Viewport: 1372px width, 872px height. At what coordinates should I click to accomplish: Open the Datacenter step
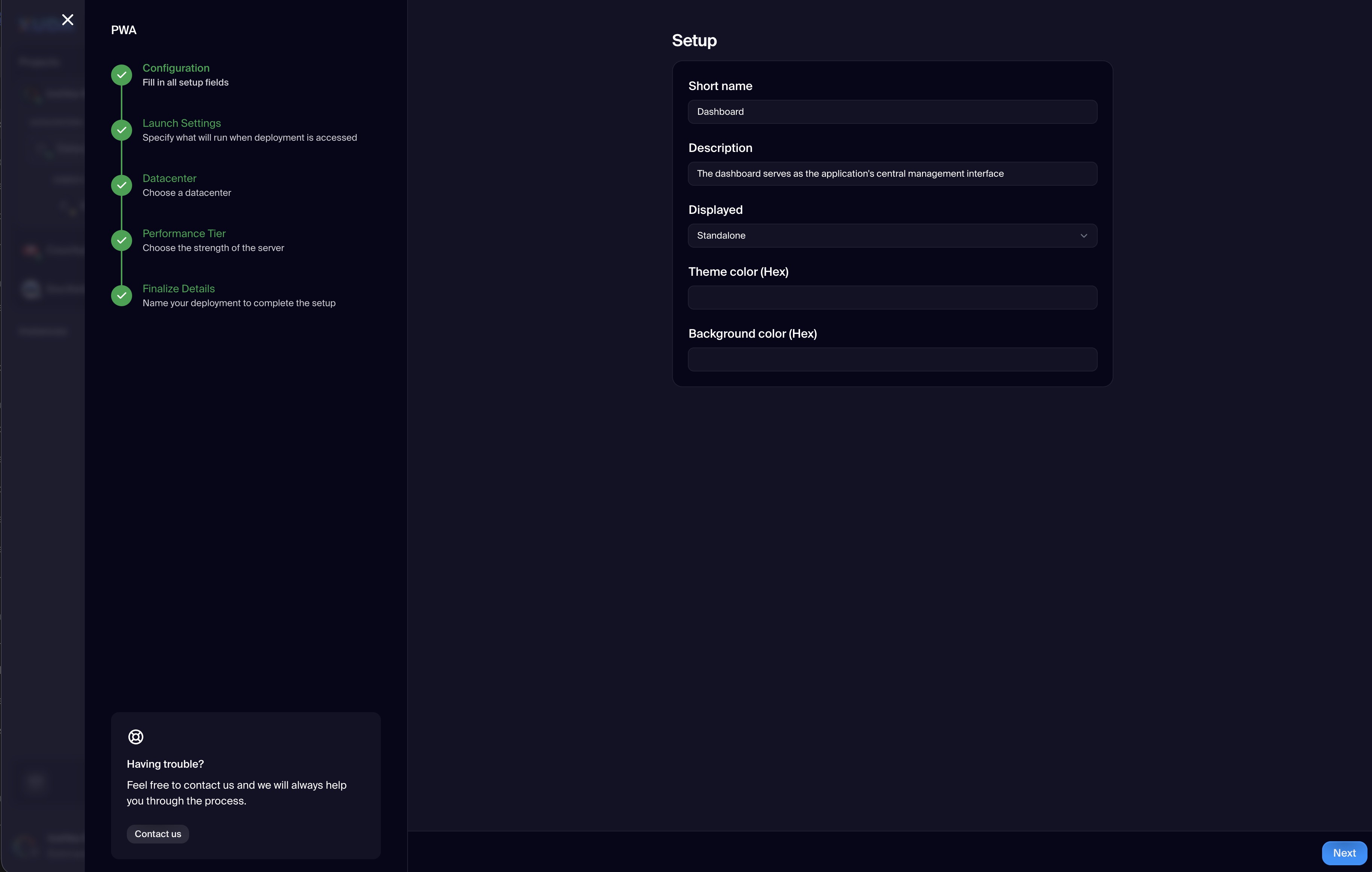(169, 178)
